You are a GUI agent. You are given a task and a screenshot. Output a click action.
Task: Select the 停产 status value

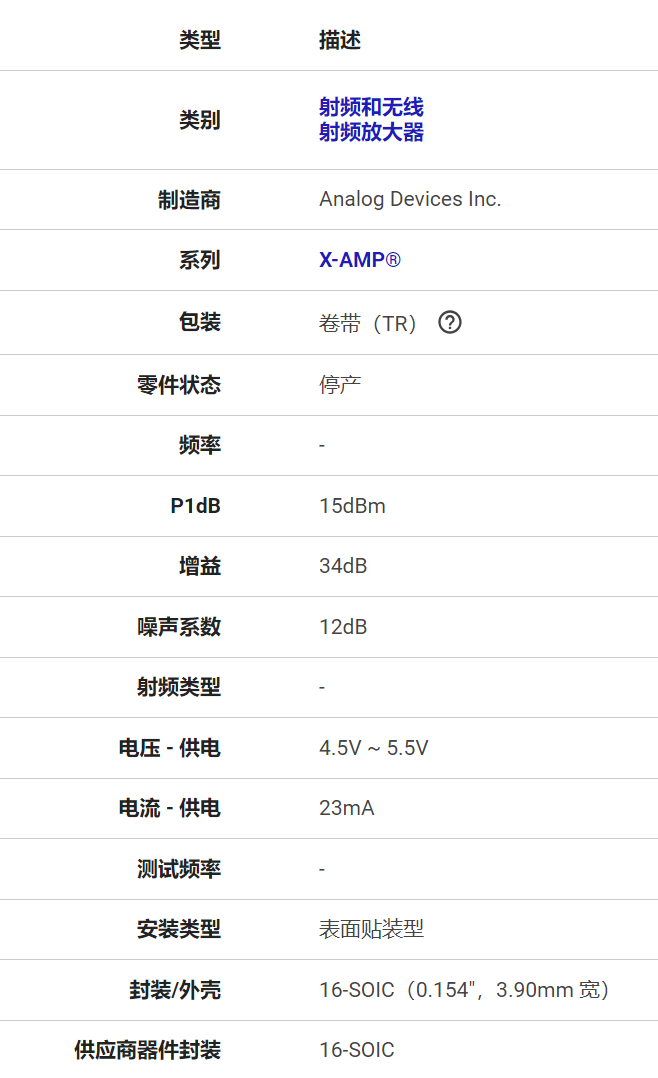(339, 384)
